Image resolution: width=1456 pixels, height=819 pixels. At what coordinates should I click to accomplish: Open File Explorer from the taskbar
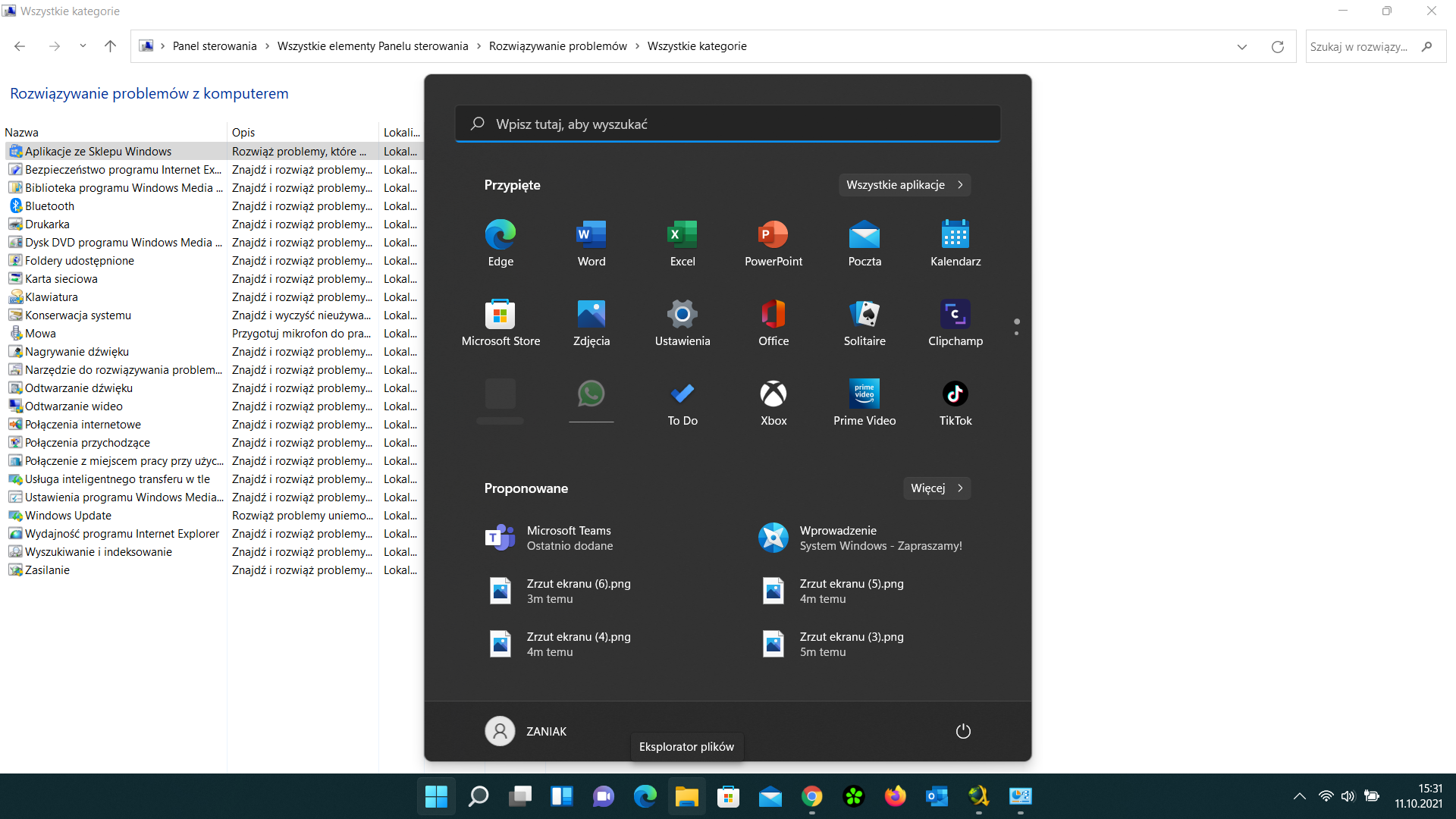[x=687, y=796]
